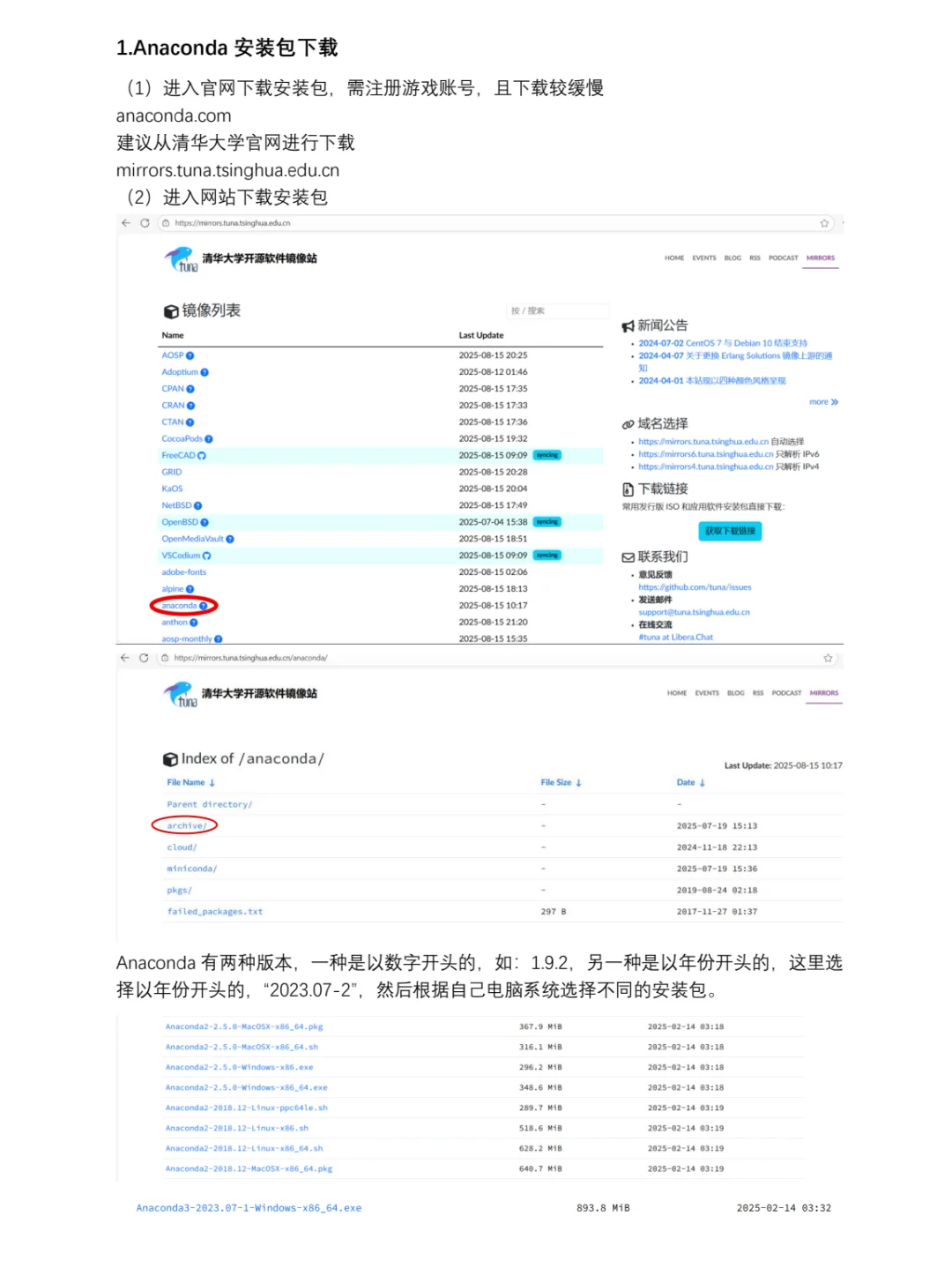
Task: Open the help icon next to Adoptium
Action: (x=205, y=372)
